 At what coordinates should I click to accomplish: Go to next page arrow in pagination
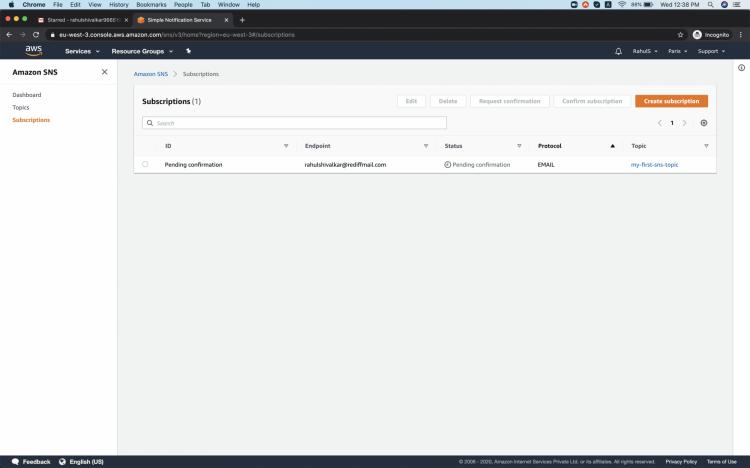tap(684, 123)
